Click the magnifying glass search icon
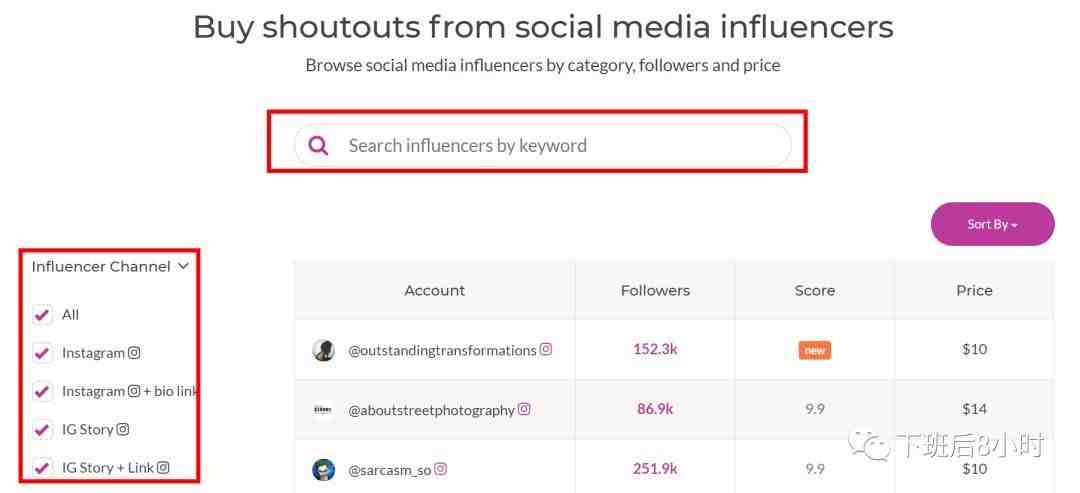The image size is (1080, 493). [318, 146]
